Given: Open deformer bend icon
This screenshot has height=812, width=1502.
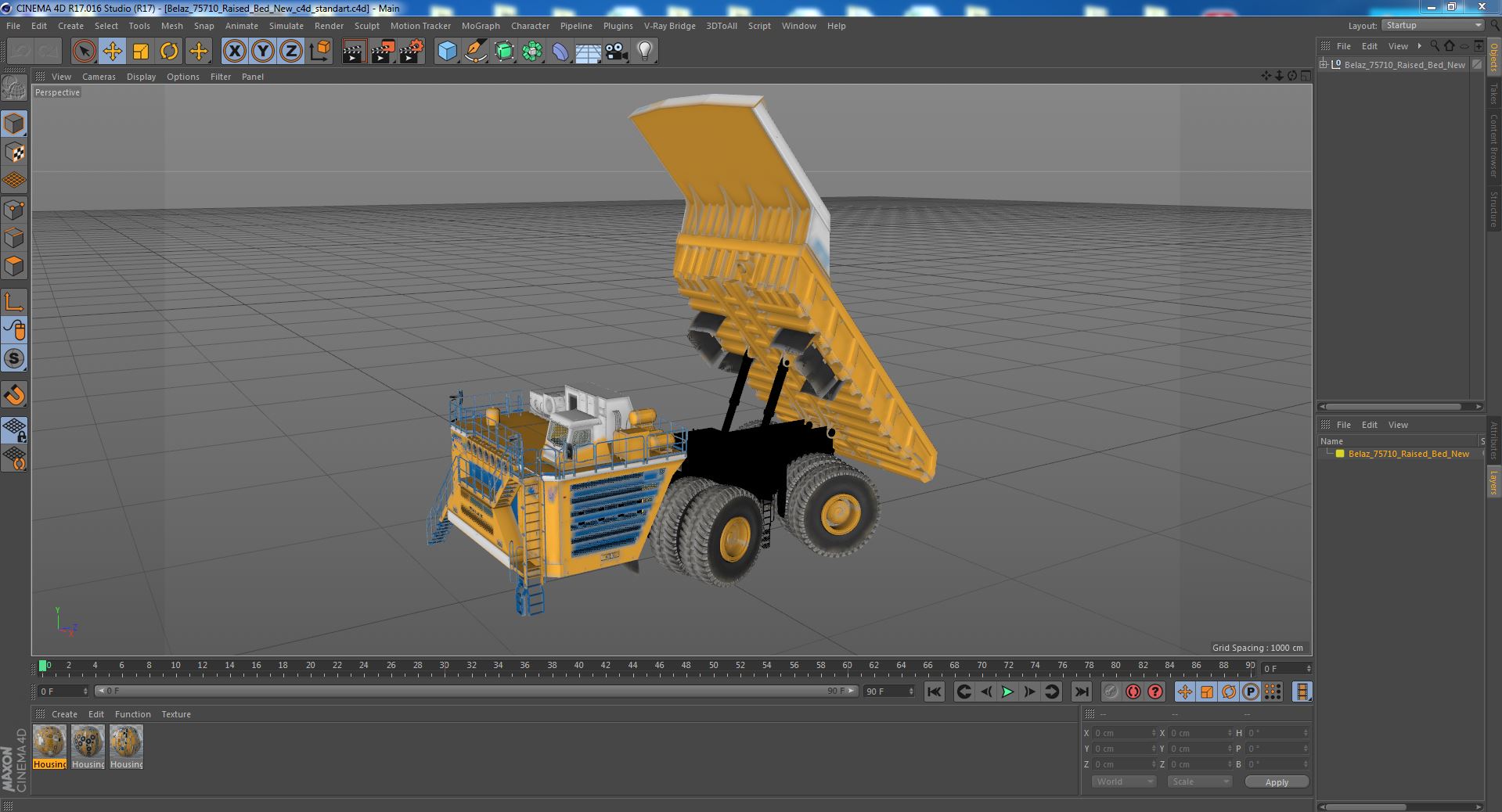Looking at the screenshot, I should coord(560,52).
